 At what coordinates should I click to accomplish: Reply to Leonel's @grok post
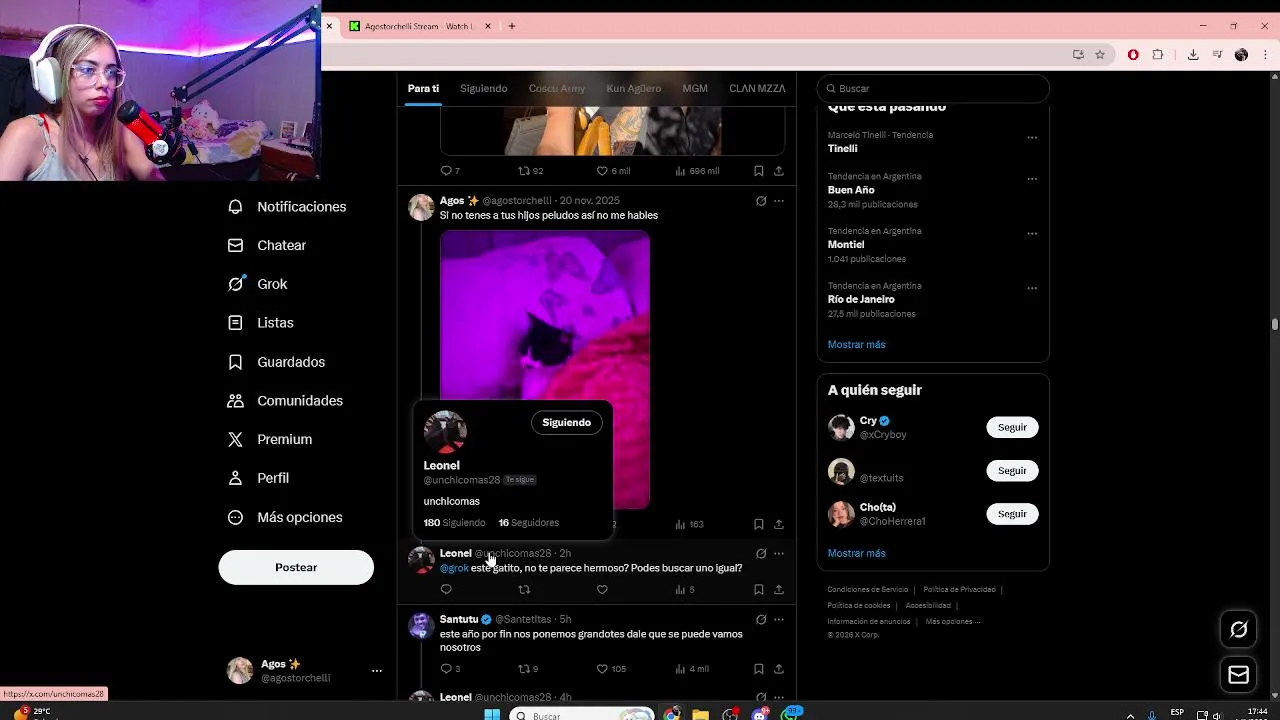pos(446,590)
